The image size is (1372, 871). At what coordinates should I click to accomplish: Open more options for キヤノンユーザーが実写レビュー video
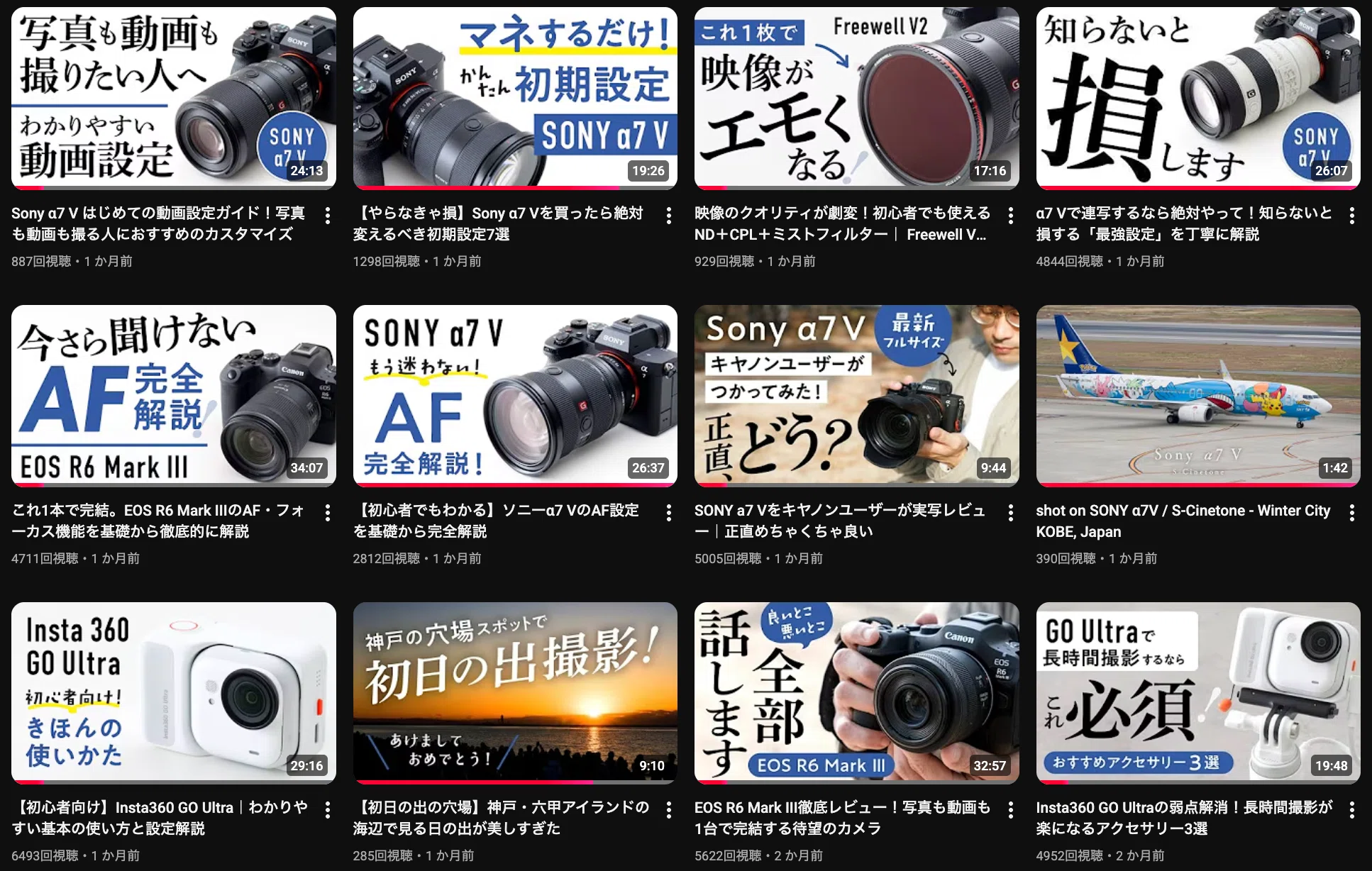point(1010,513)
